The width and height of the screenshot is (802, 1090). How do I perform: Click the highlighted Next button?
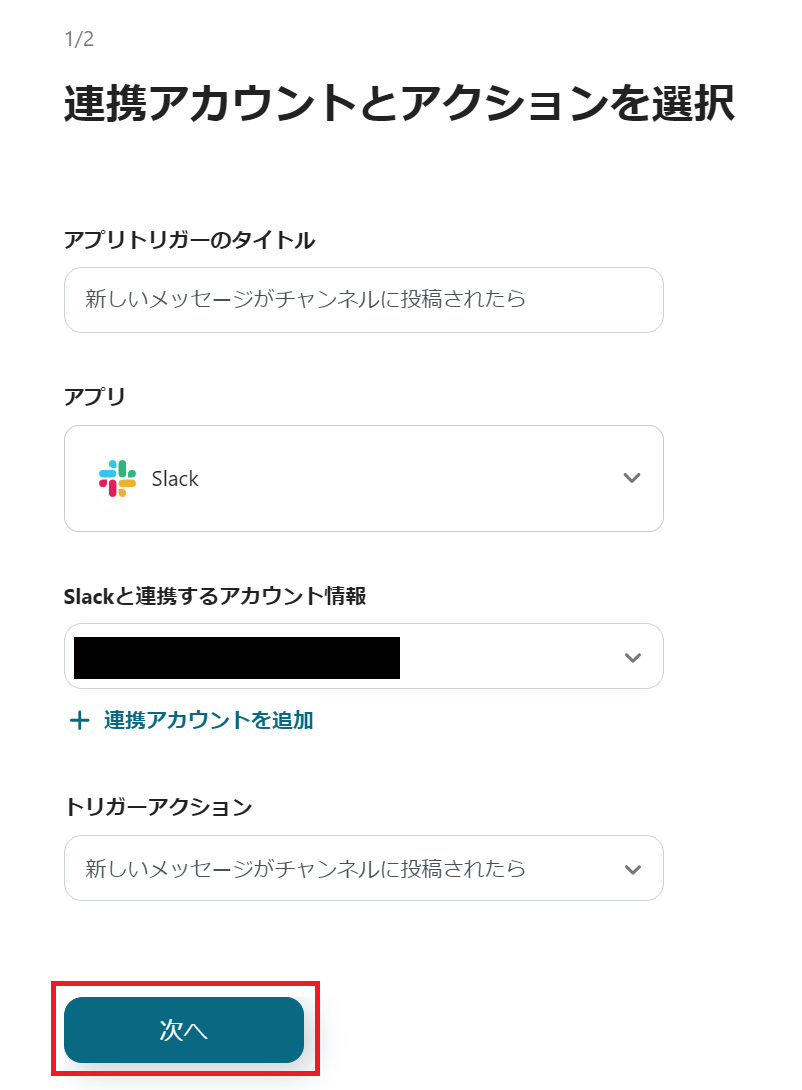click(185, 1030)
